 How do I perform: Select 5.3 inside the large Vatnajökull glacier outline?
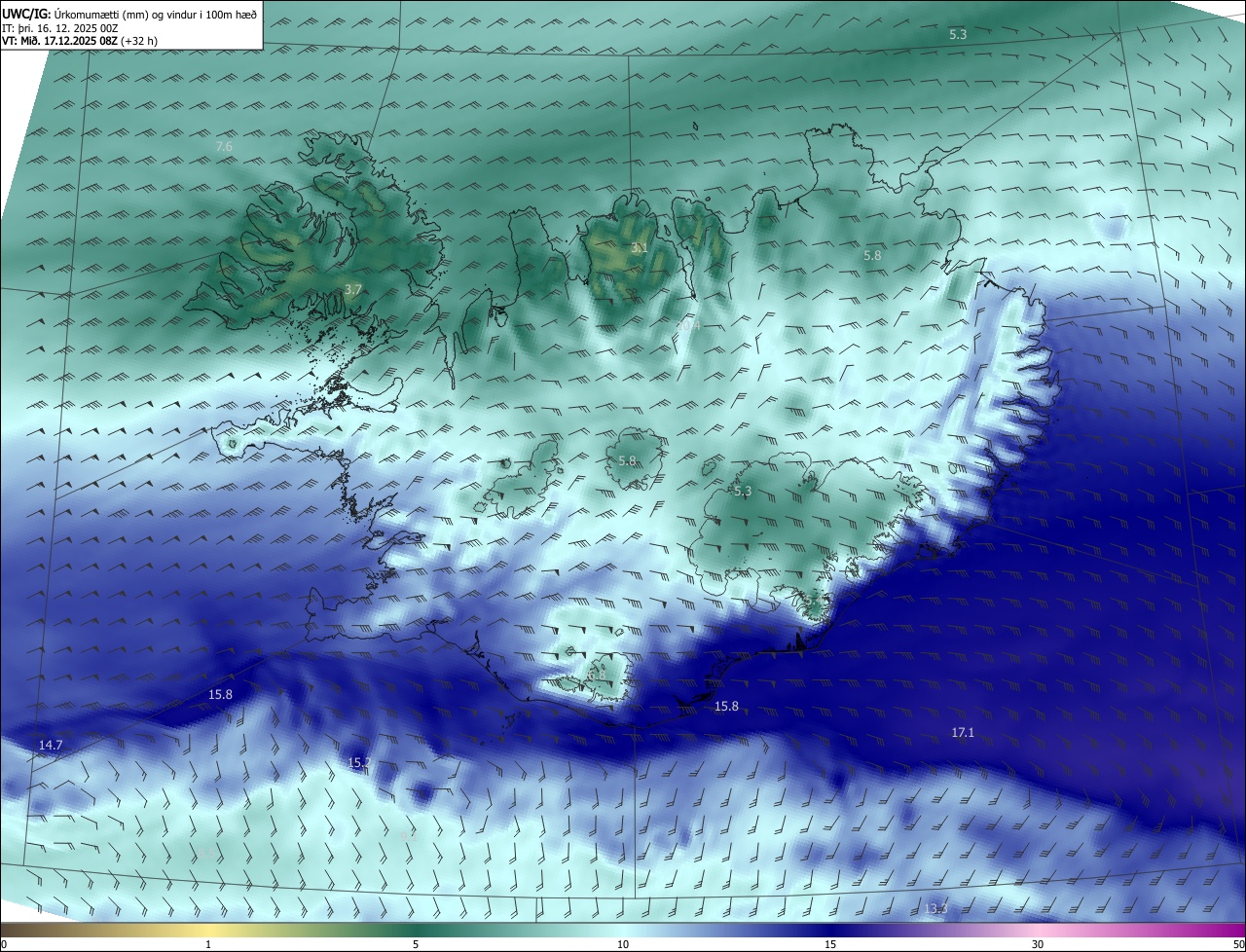(x=743, y=492)
